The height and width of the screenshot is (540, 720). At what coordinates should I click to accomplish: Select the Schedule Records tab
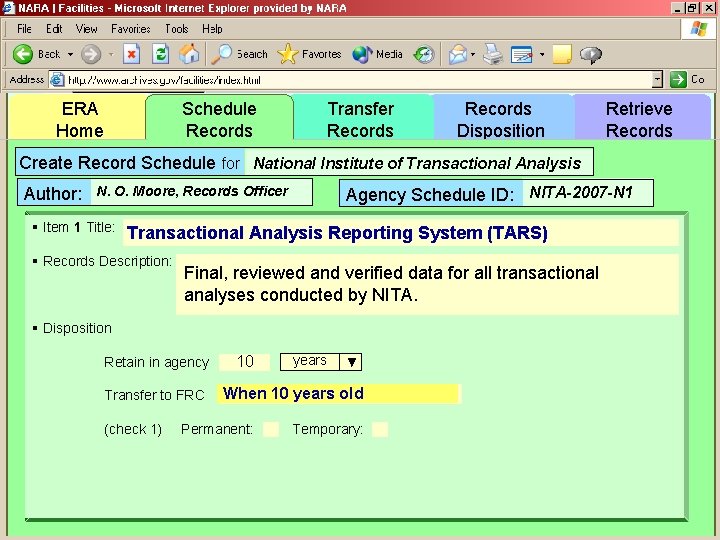tap(219, 118)
